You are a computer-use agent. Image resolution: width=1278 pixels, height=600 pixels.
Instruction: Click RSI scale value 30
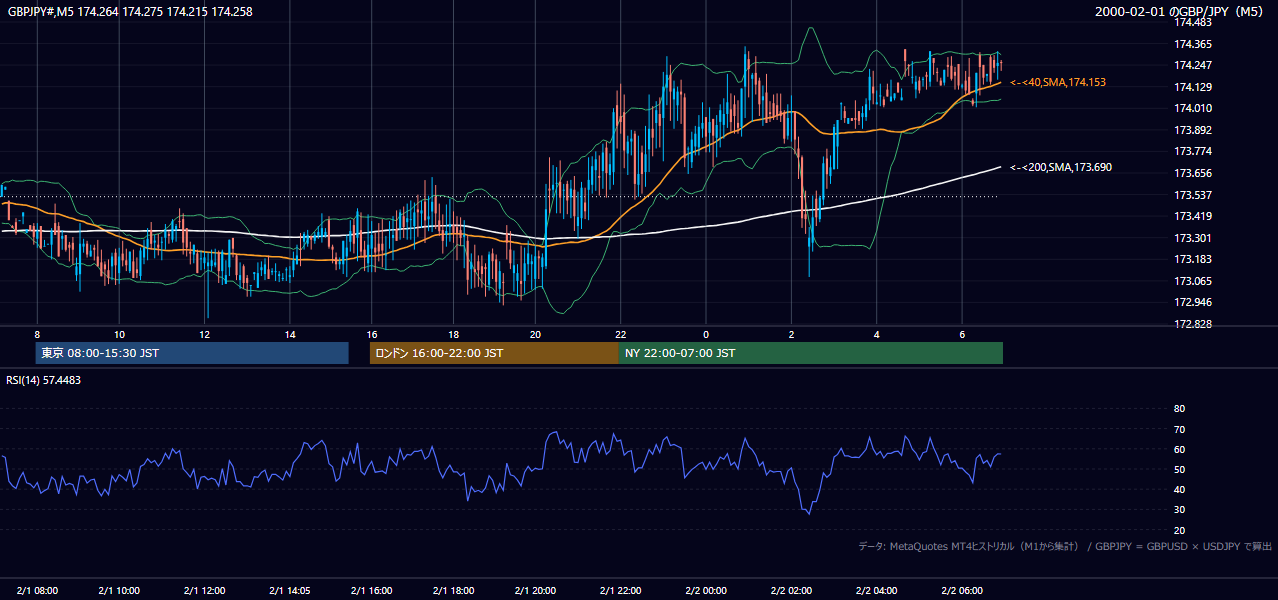click(x=1179, y=510)
